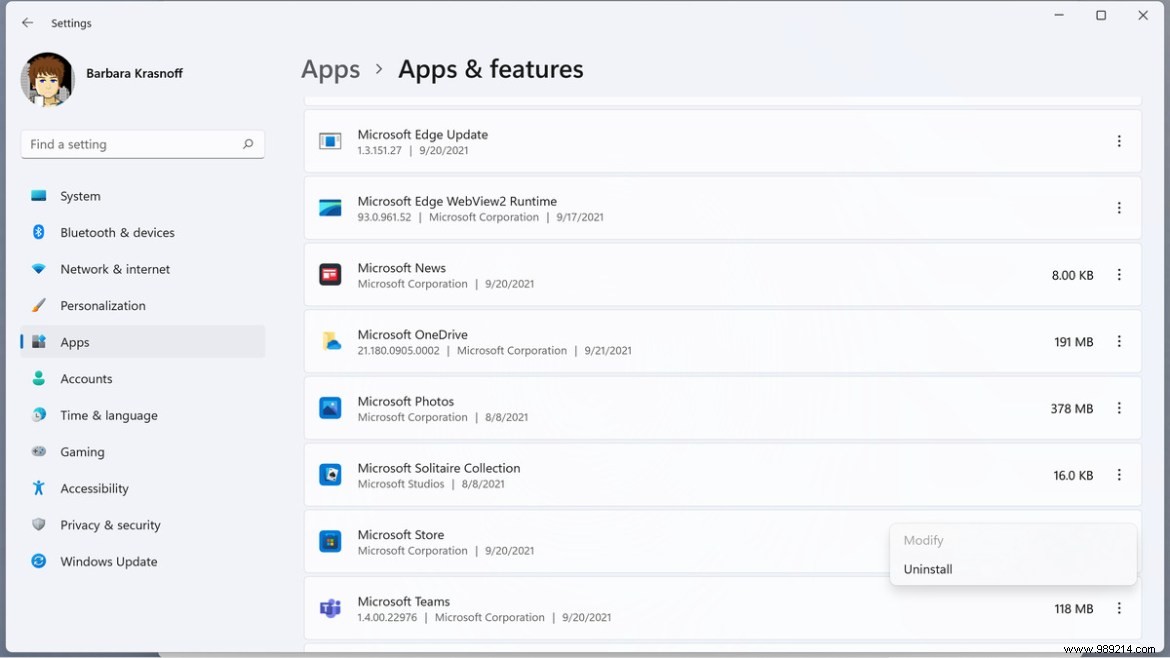Open Accessibility settings

[x=40, y=488]
